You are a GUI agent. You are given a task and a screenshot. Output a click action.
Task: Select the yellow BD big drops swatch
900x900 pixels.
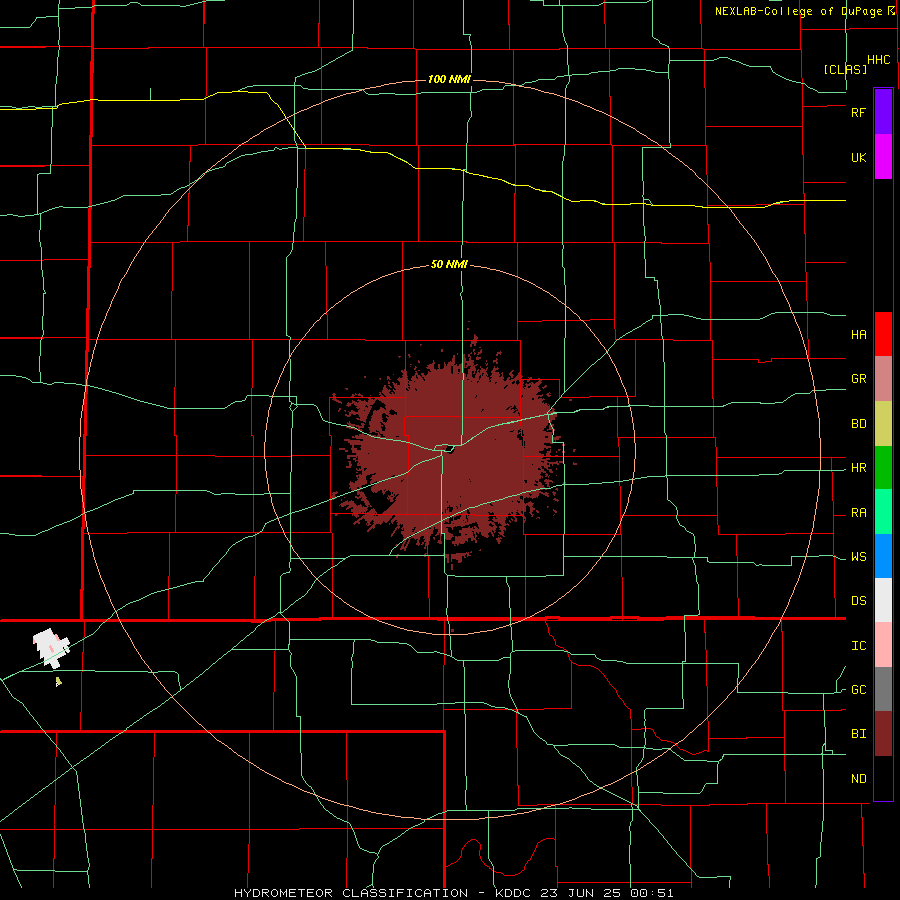pos(883,424)
